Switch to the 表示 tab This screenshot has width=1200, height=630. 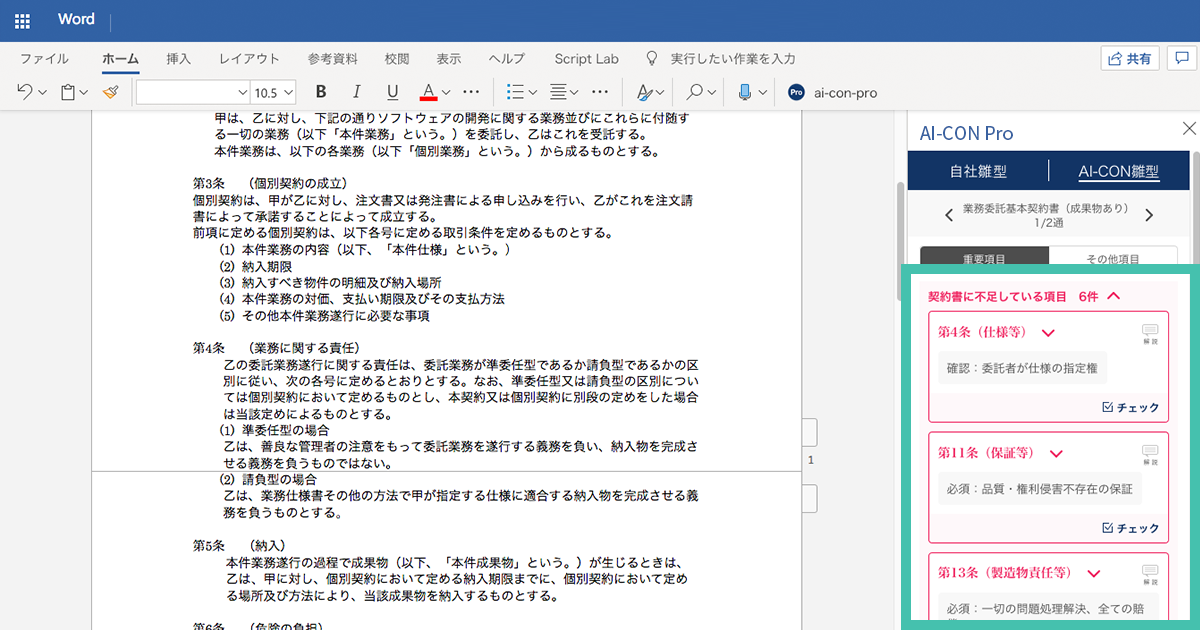tap(449, 59)
